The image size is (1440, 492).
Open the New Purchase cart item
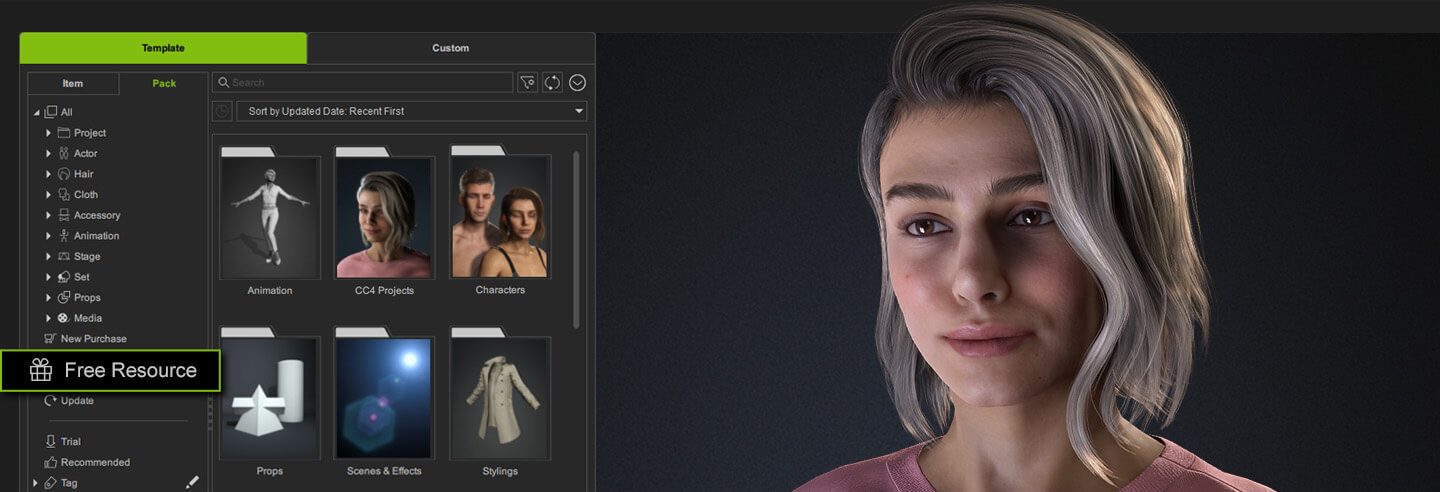[x=93, y=339]
